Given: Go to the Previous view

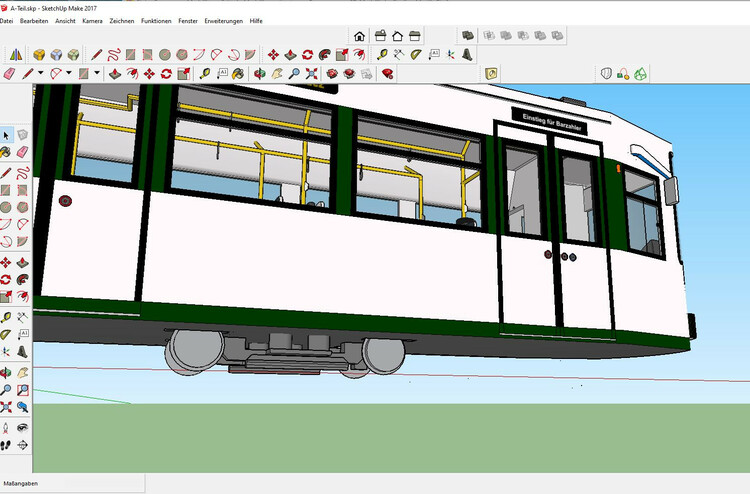Looking at the screenshot, I should click(x=22, y=407).
